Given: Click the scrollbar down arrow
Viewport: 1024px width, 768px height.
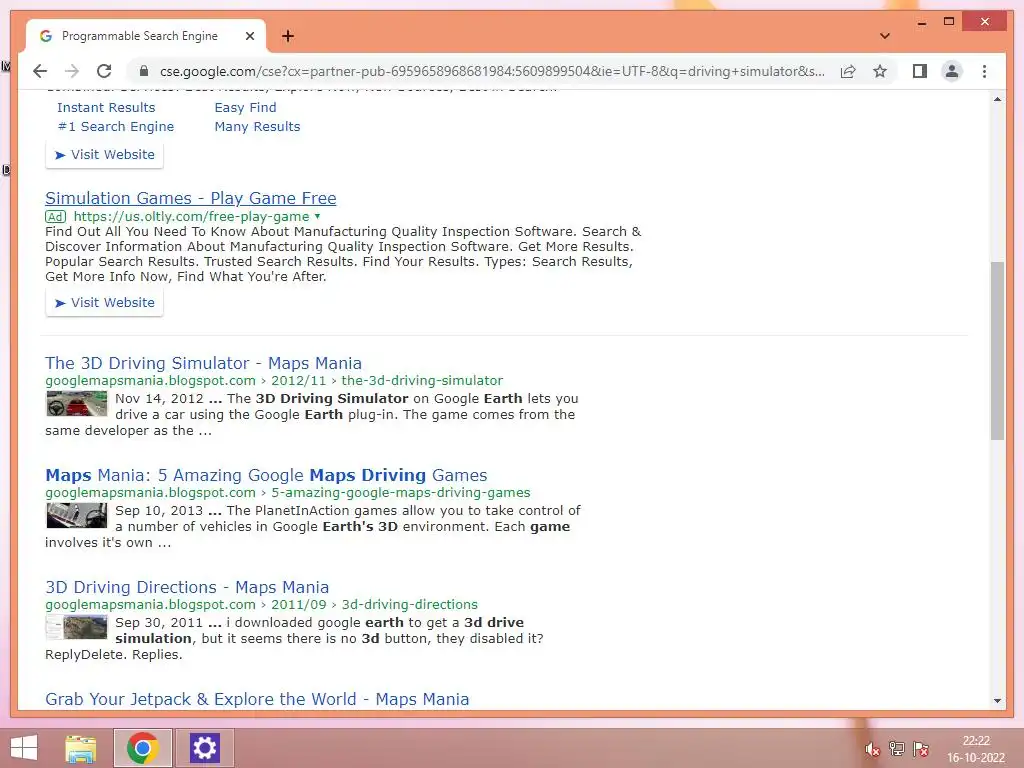Looking at the screenshot, I should (x=997, y=701).
